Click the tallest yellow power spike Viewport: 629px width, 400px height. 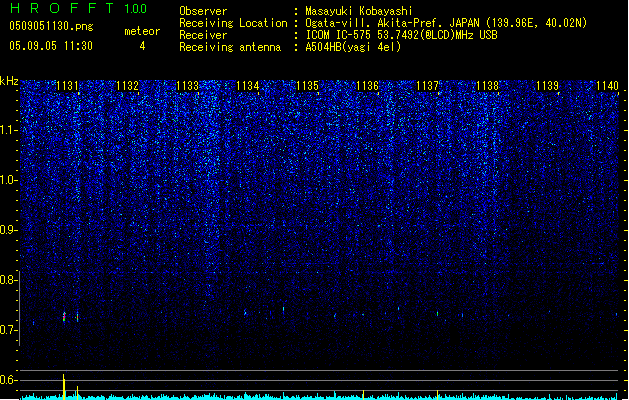[x=64, y=386]
